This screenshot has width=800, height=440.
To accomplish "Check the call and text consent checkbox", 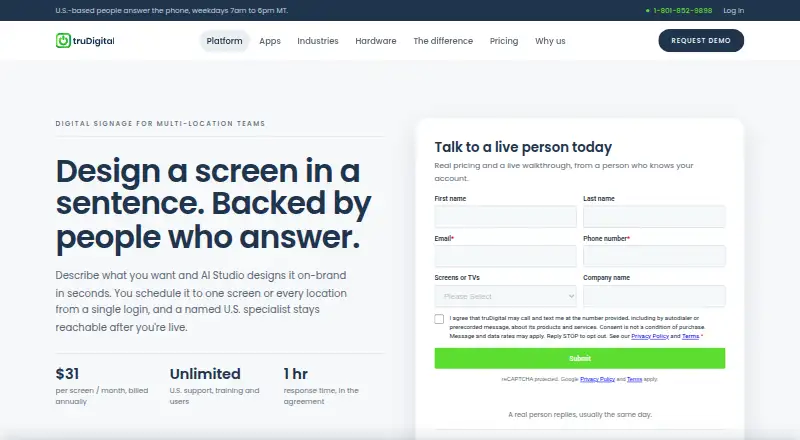I will click(x=439, y=319).
